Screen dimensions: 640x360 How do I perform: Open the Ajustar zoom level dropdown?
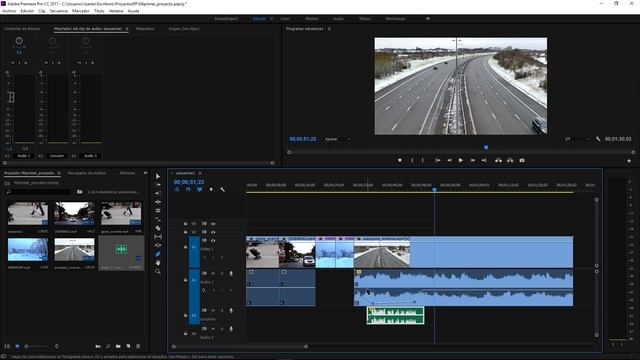tap(338, 139)
